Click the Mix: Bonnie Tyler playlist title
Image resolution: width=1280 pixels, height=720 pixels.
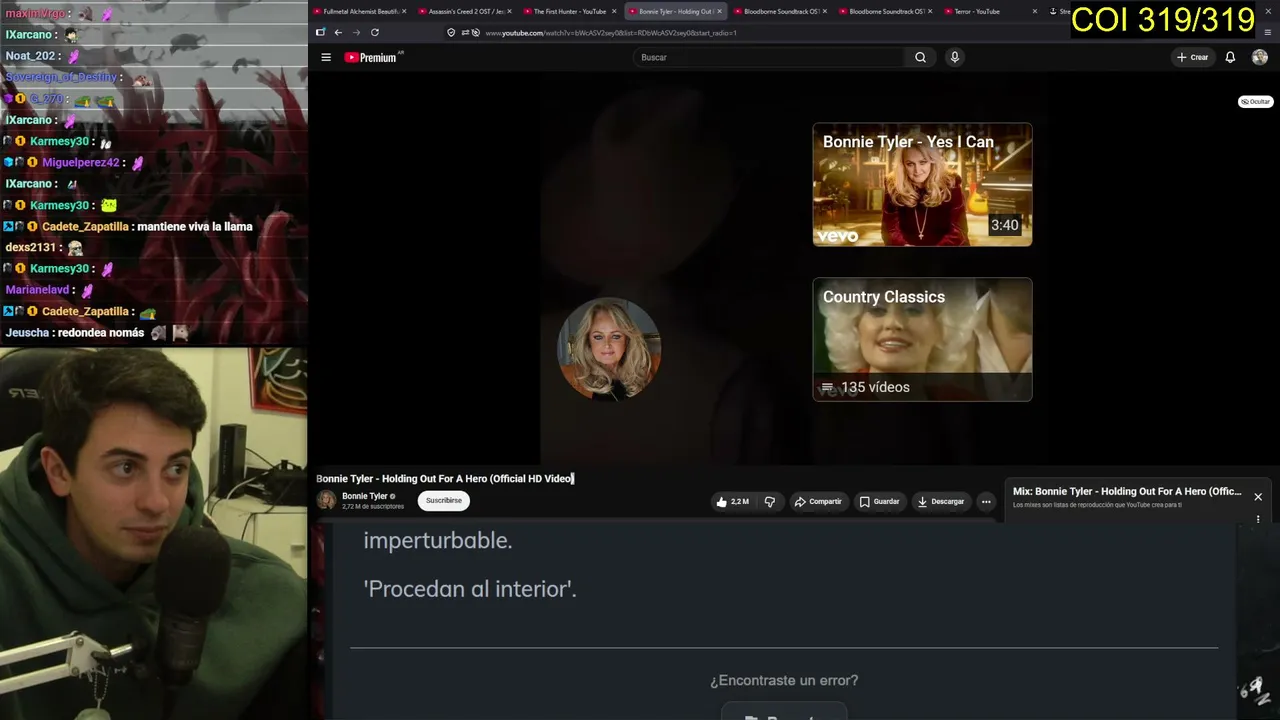1127,492
